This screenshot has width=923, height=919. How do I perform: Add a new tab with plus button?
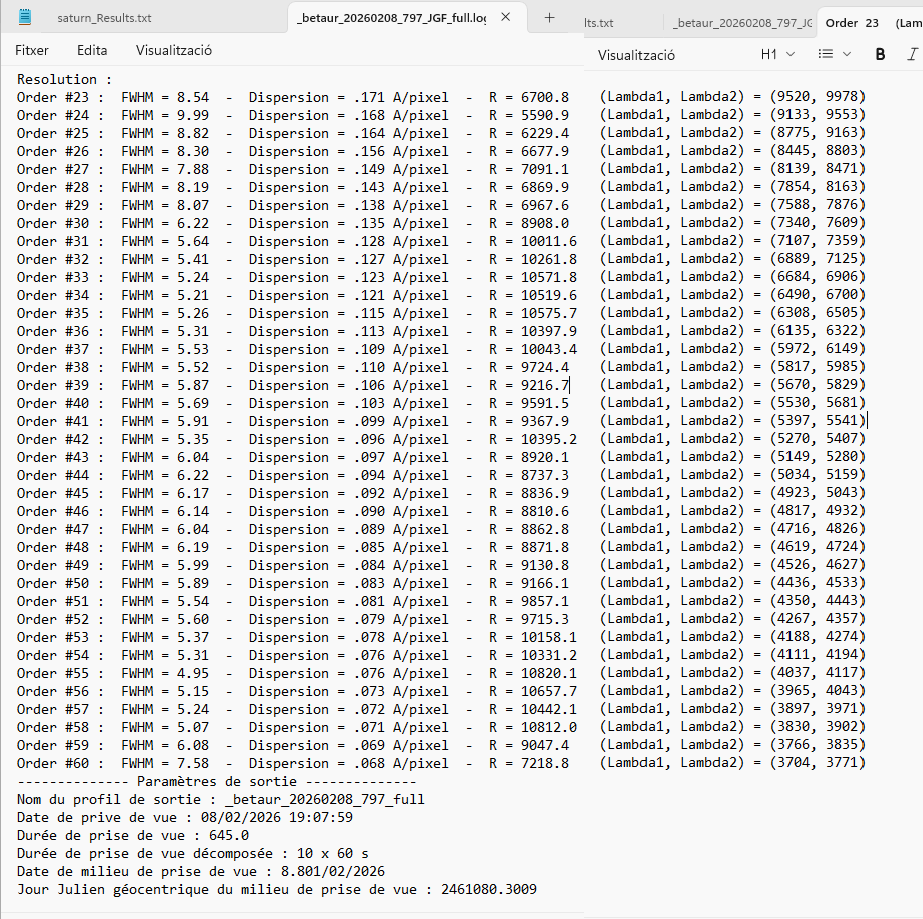coord(549,18)
